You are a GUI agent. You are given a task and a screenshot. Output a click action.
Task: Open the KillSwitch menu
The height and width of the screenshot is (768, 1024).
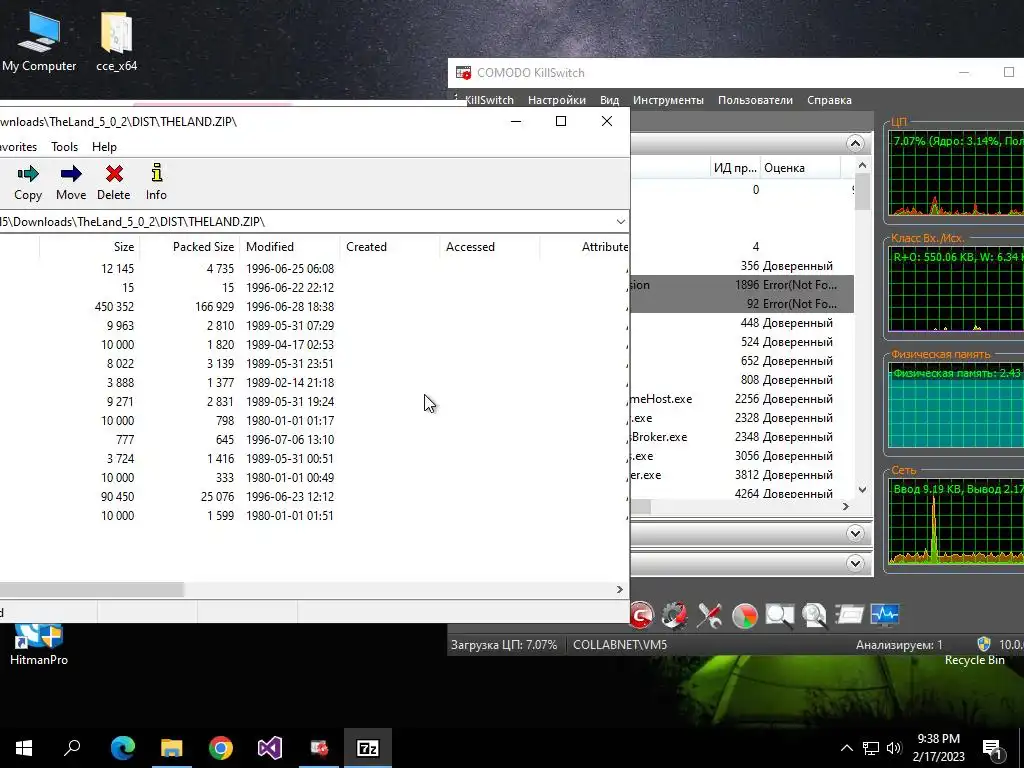pyautogui.click(x=487, y=100)
